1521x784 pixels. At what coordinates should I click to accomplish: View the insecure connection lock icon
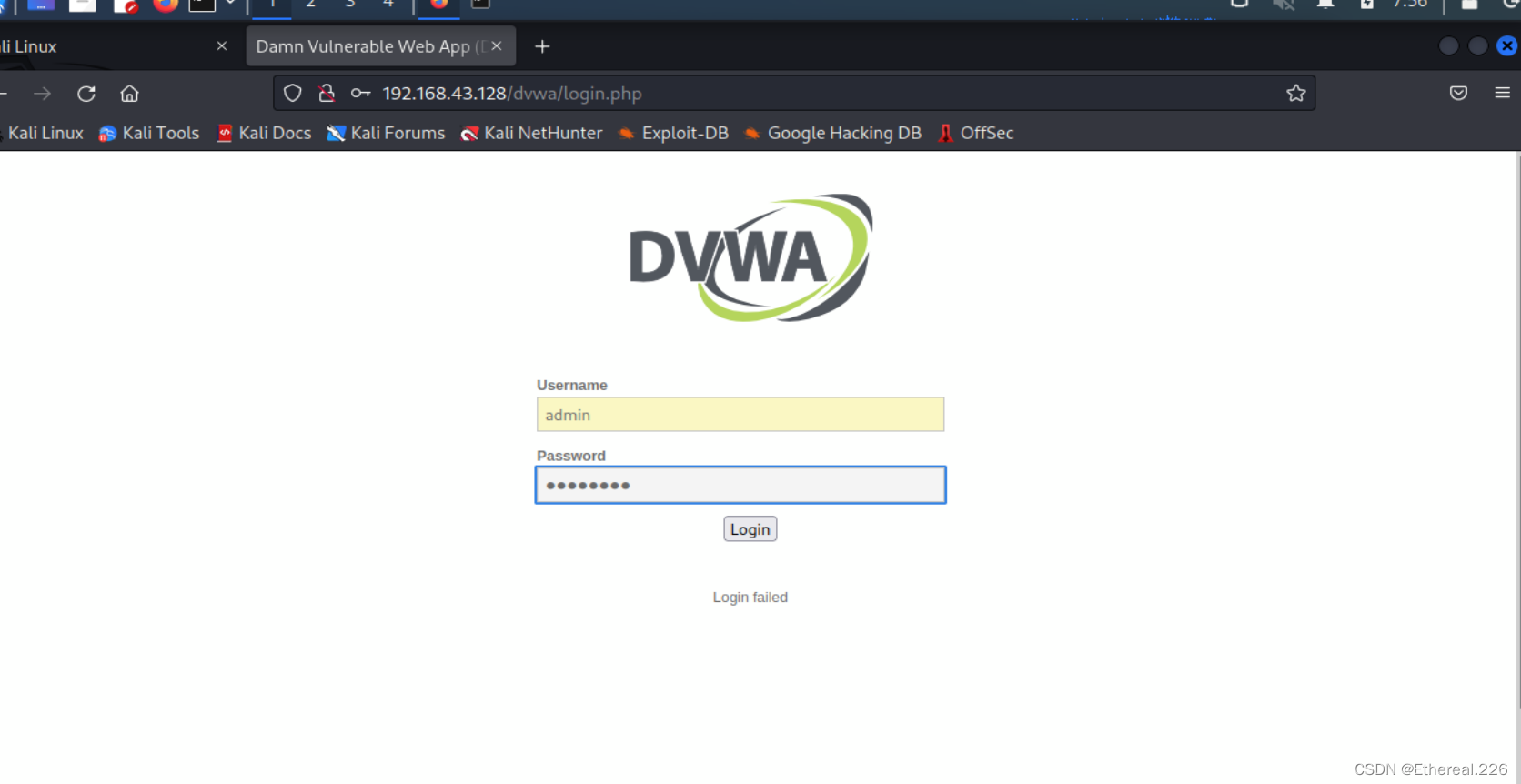coord(327,93)
